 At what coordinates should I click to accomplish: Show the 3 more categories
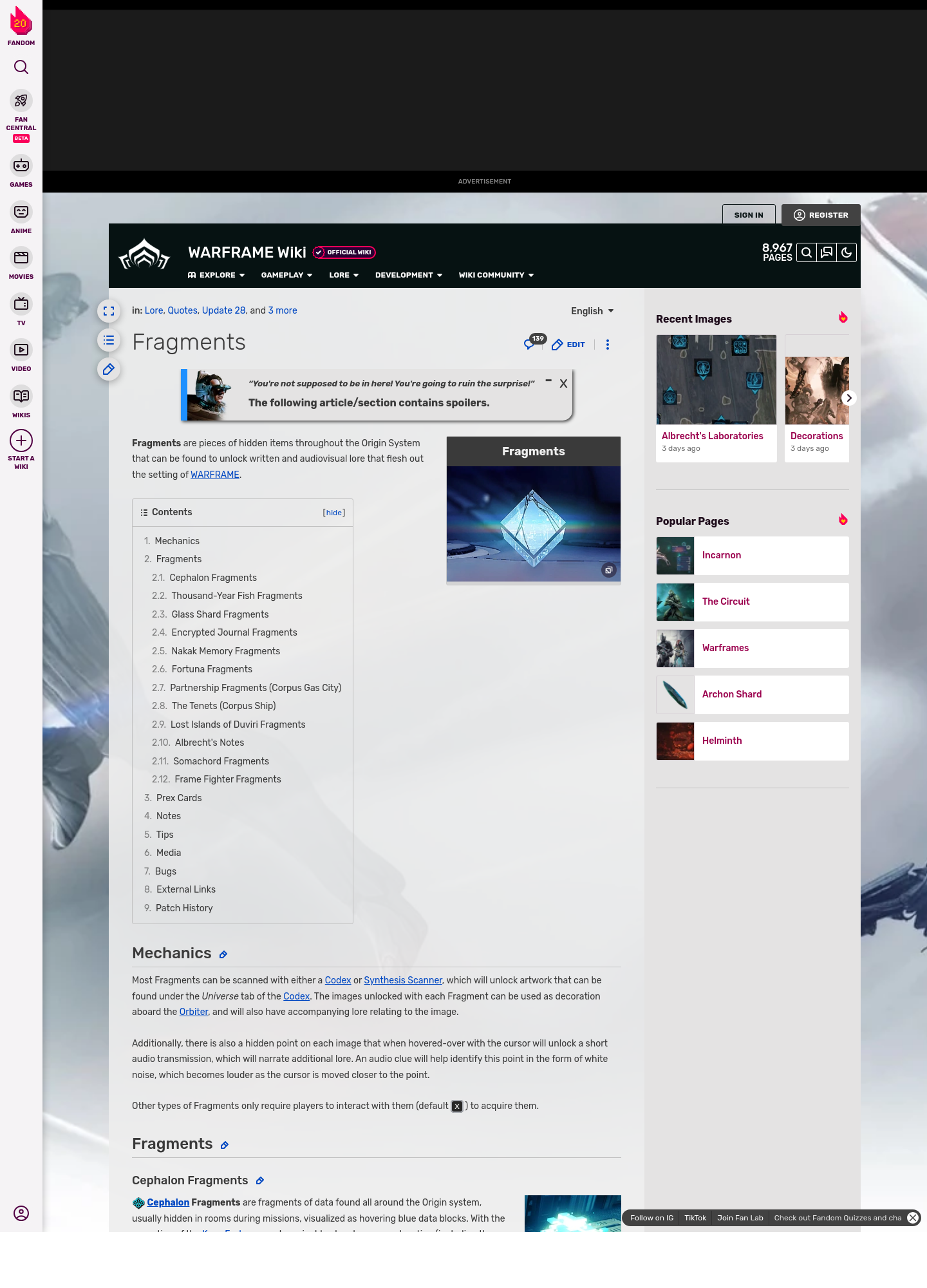pyautogui.click(x=283, y=310)
